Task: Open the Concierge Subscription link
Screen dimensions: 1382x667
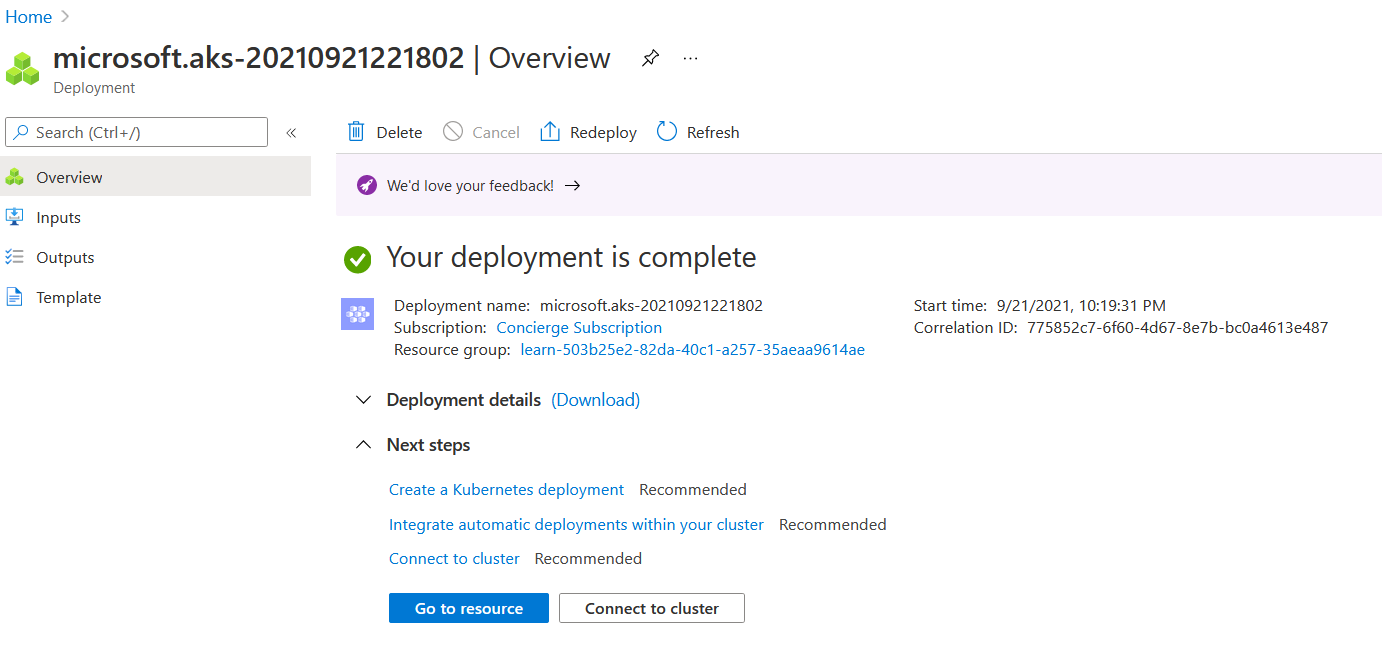Action: 579,328
